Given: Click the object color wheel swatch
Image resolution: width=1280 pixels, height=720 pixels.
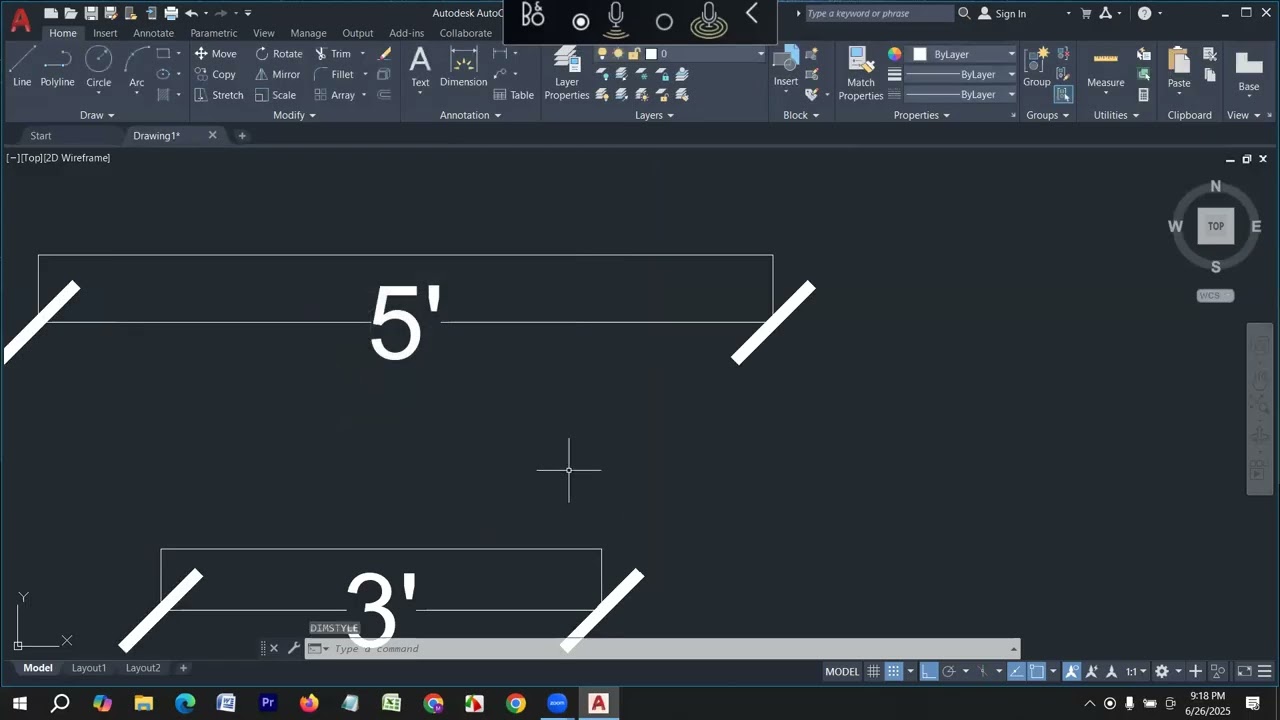Looking at the screenshot, I should (894, 54).
